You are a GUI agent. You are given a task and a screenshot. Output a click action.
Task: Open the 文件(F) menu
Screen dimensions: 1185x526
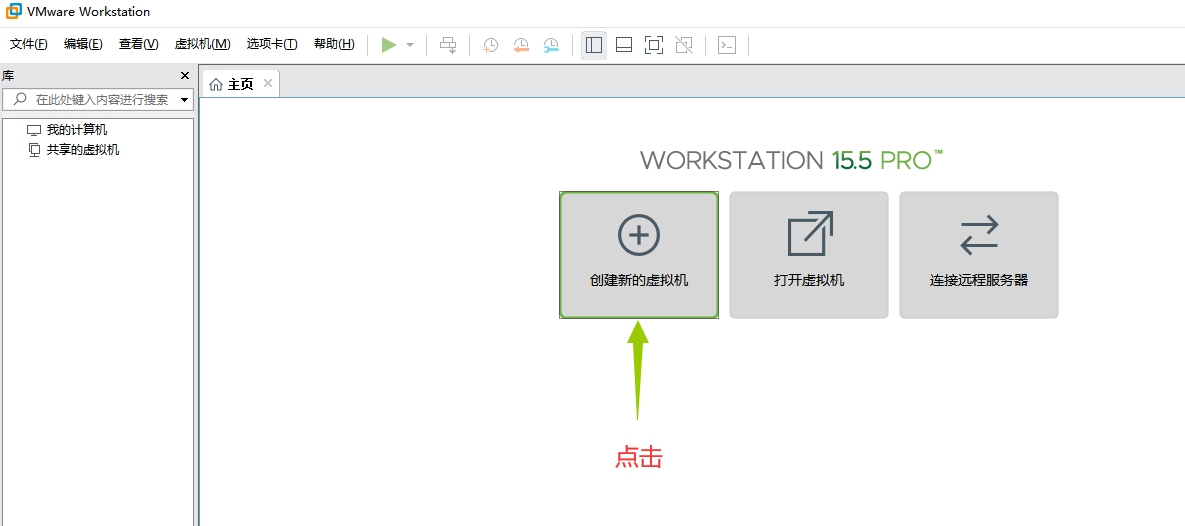(x=29, y=44)
